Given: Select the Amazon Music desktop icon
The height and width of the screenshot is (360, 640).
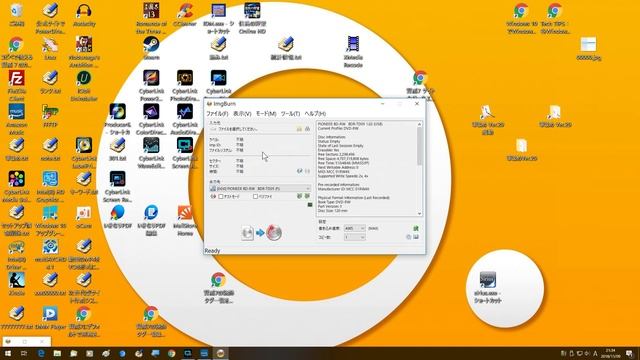Looking at the screenshot, I should (x=16, y=119).
